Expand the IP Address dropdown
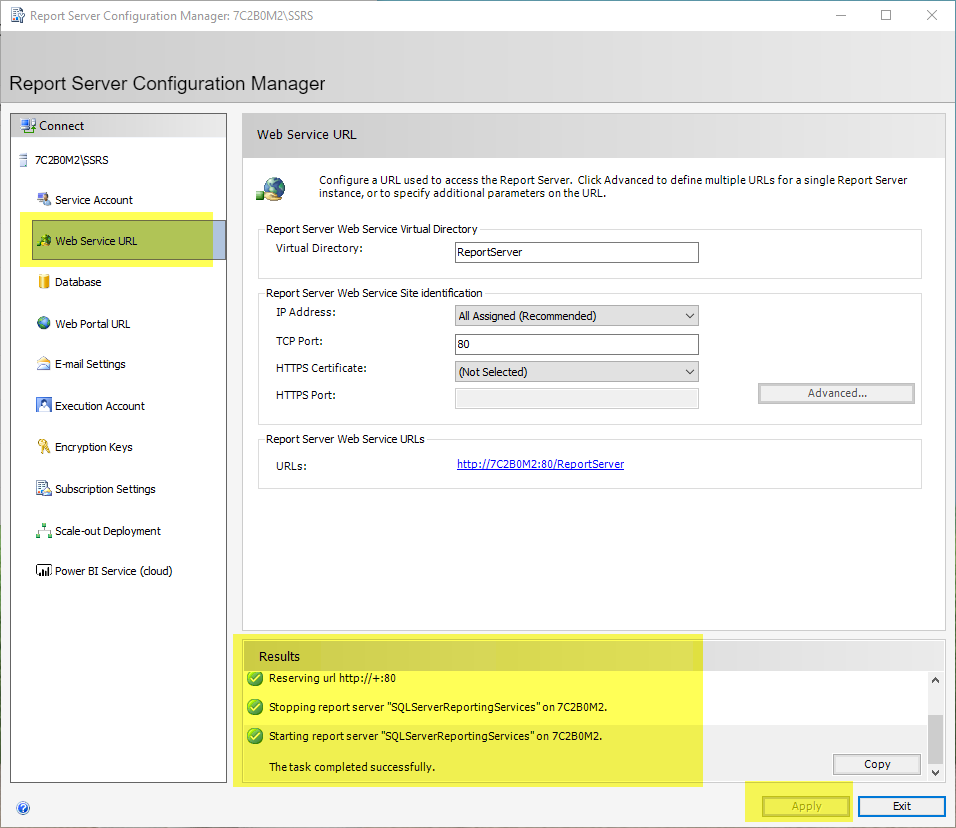Screen dimensions: 956x828 tap(689, 316)
